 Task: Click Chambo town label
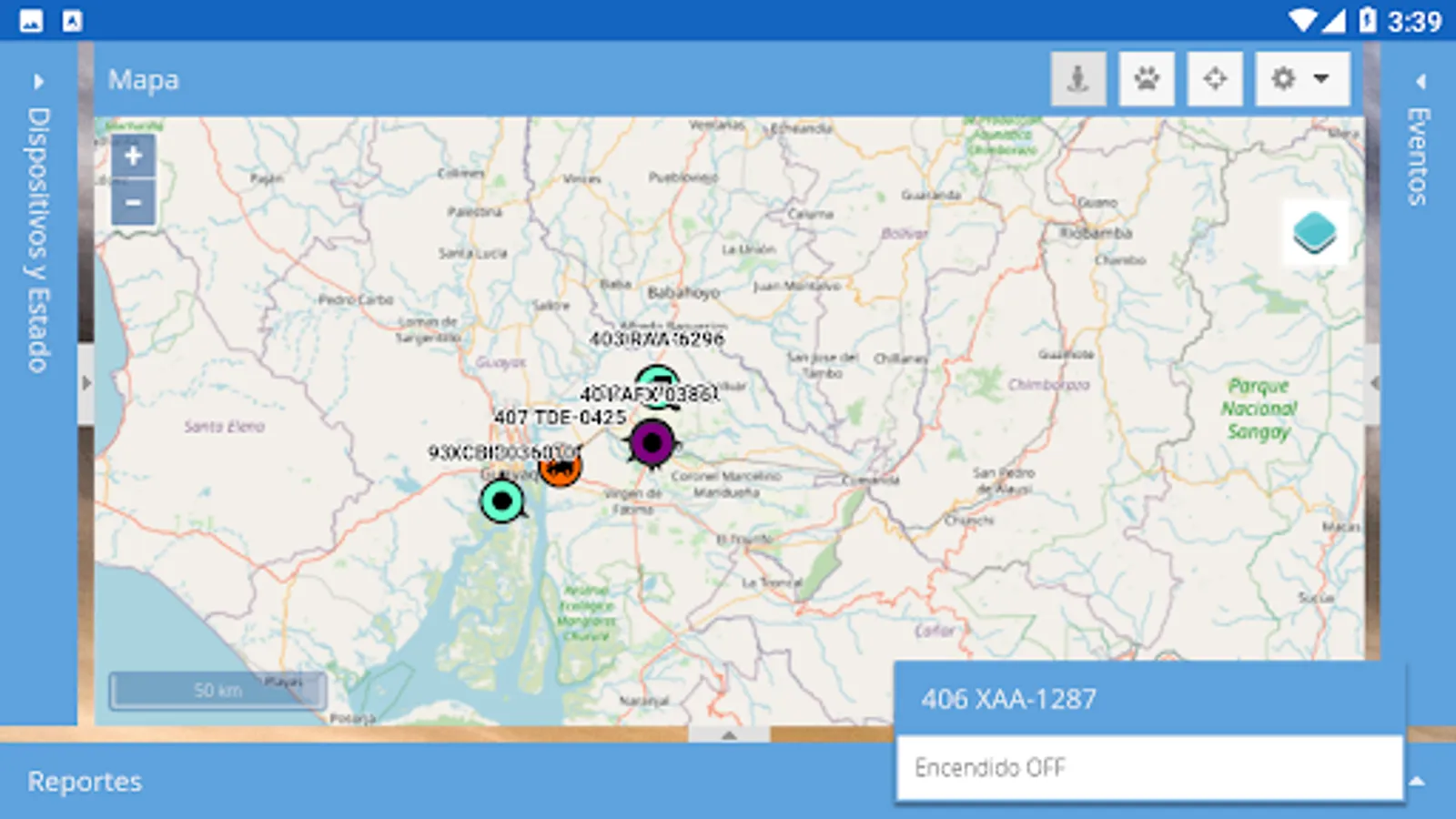(x=1120, y=259)
